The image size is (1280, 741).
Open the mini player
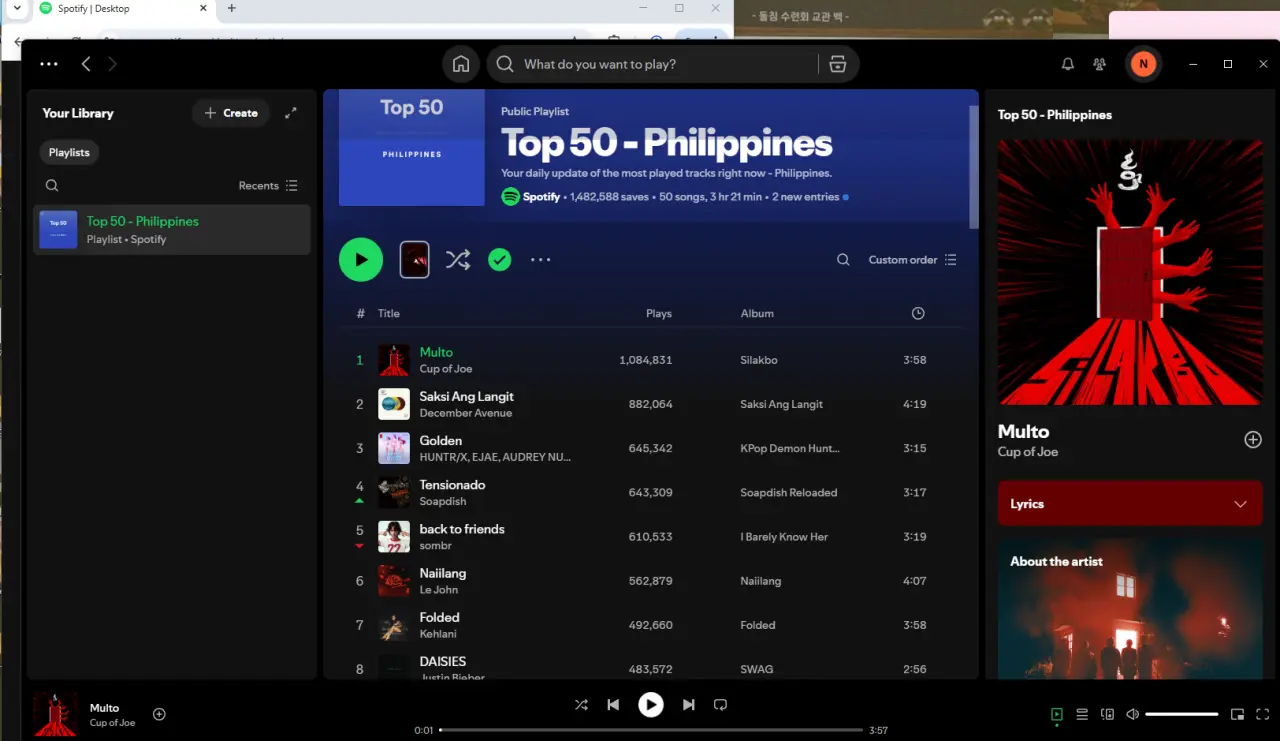click(x=1238, y=714)
